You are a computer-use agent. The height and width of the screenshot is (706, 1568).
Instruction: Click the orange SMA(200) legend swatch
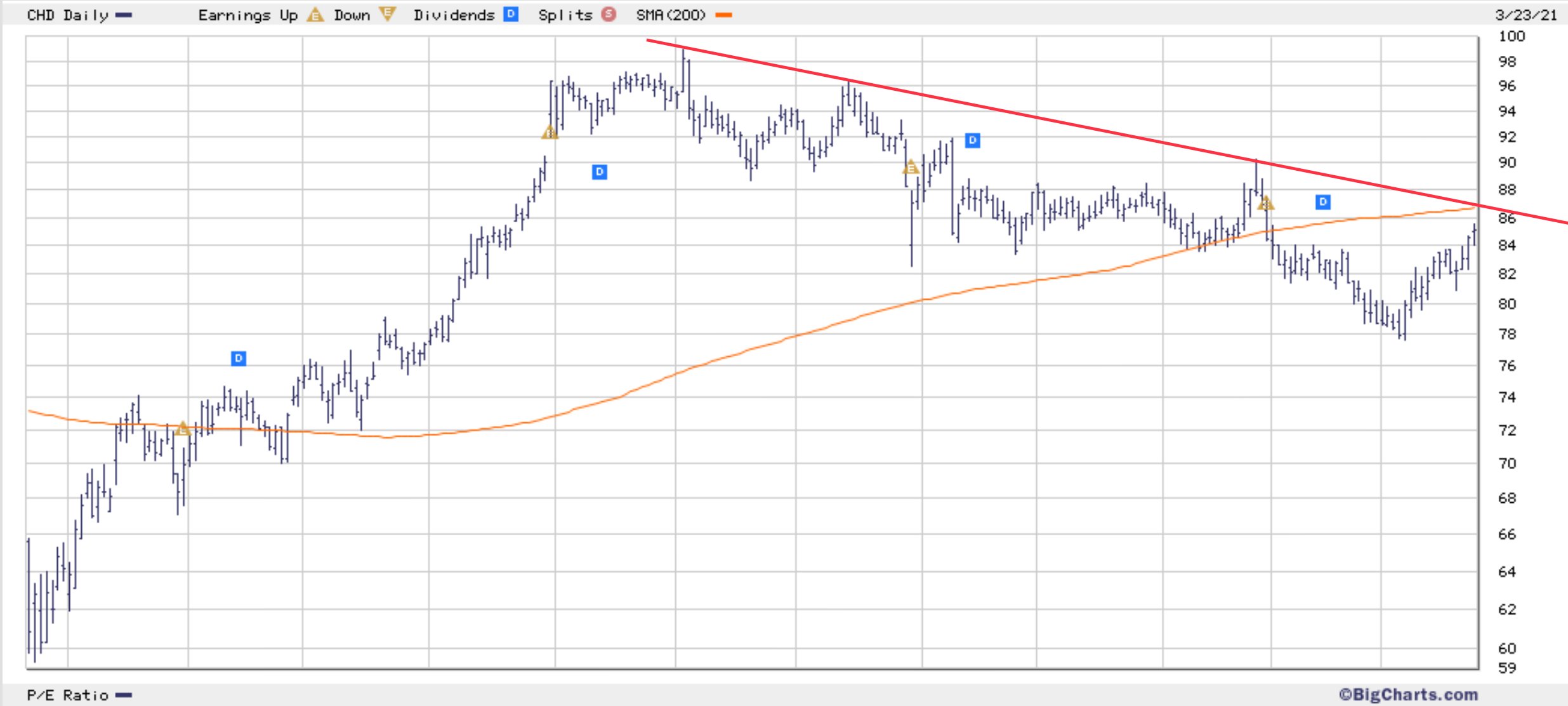click(723, 15)
